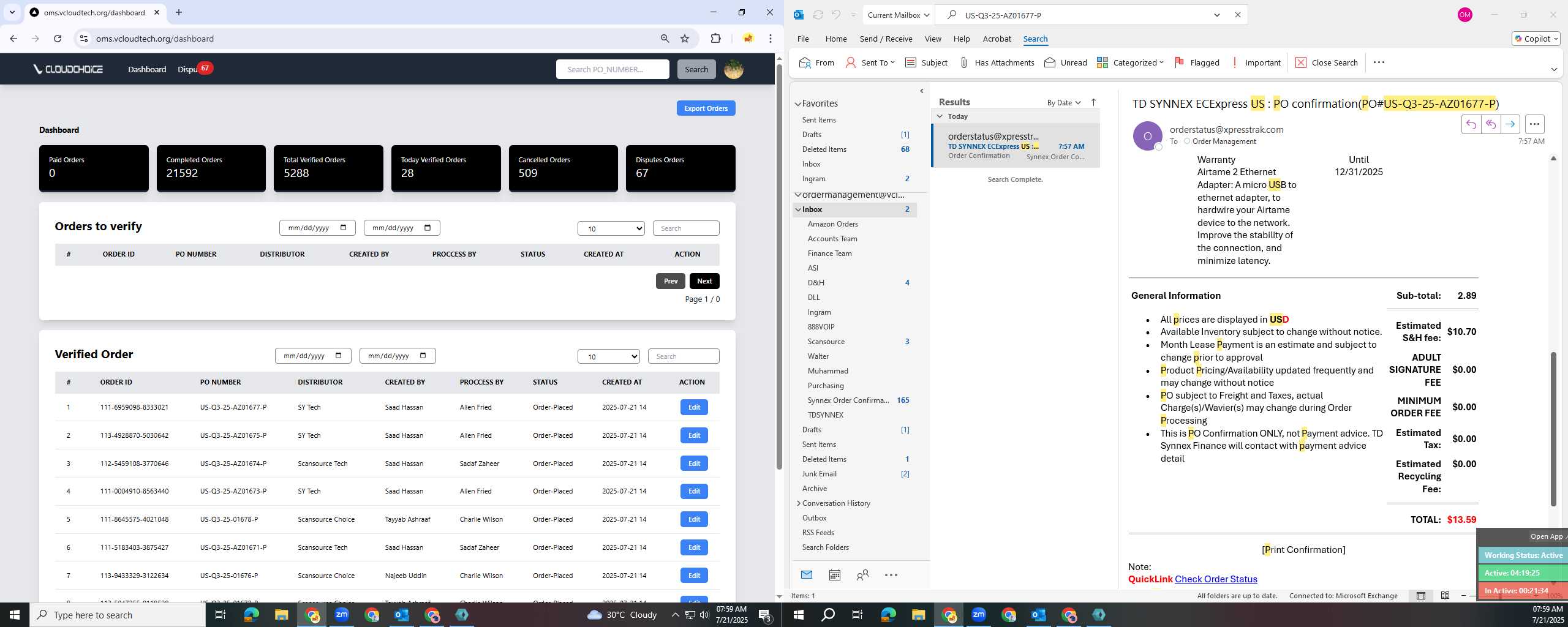Open Copilot dropdown button
Image resolution: width=1568 pixels, height=627 pixels.
point(1536,39)
